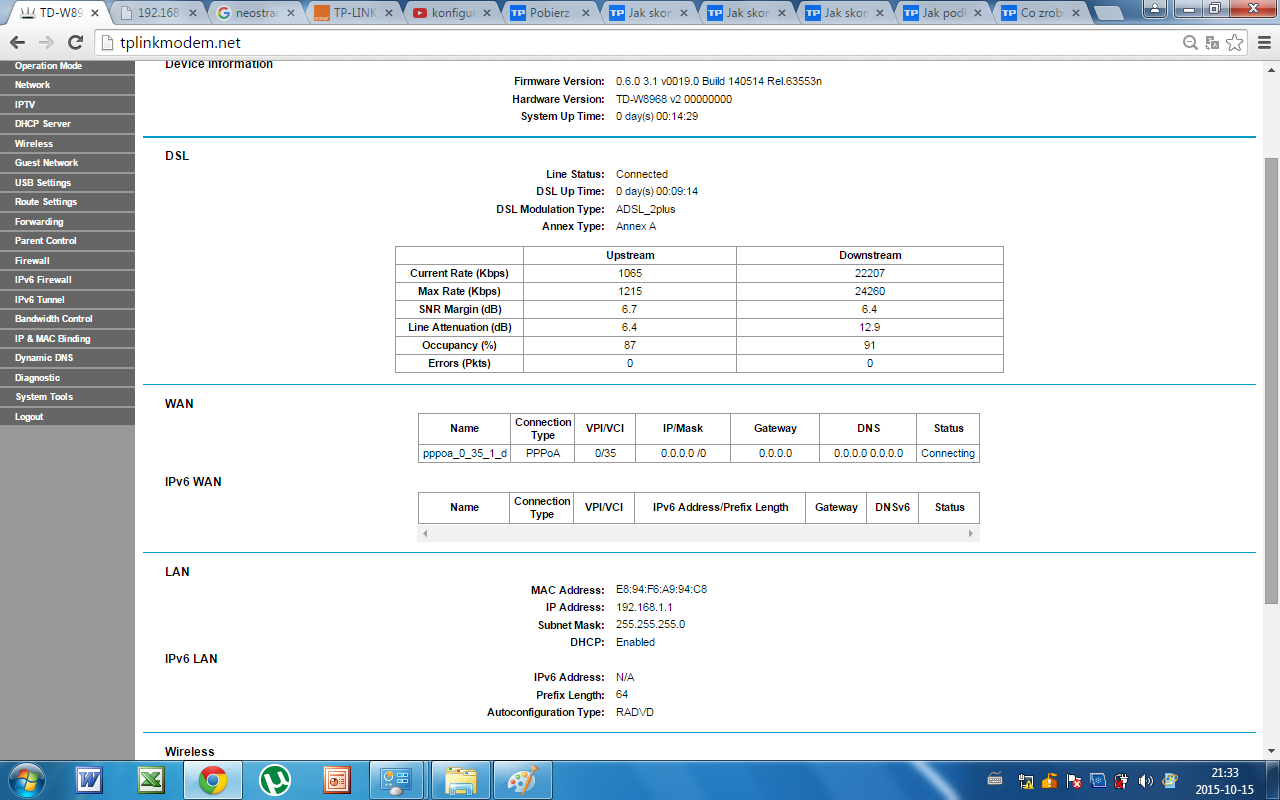The width and height of the screenshot is (1280, 800).
Task: Open DHCP Server in the sidebar
Action: tap(43, 124)
